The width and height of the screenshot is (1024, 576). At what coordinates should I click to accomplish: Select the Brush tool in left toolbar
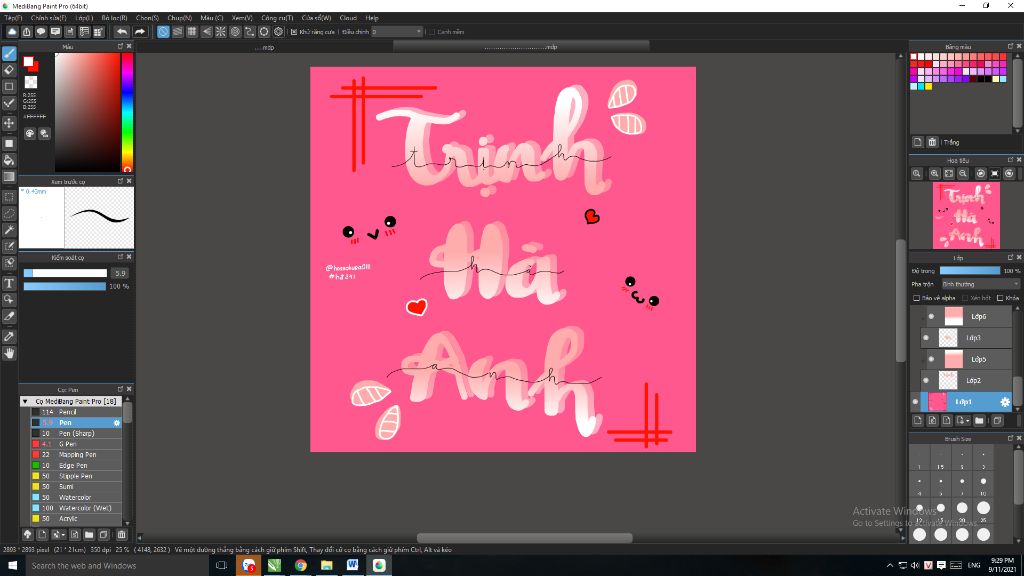coord(9,54)
